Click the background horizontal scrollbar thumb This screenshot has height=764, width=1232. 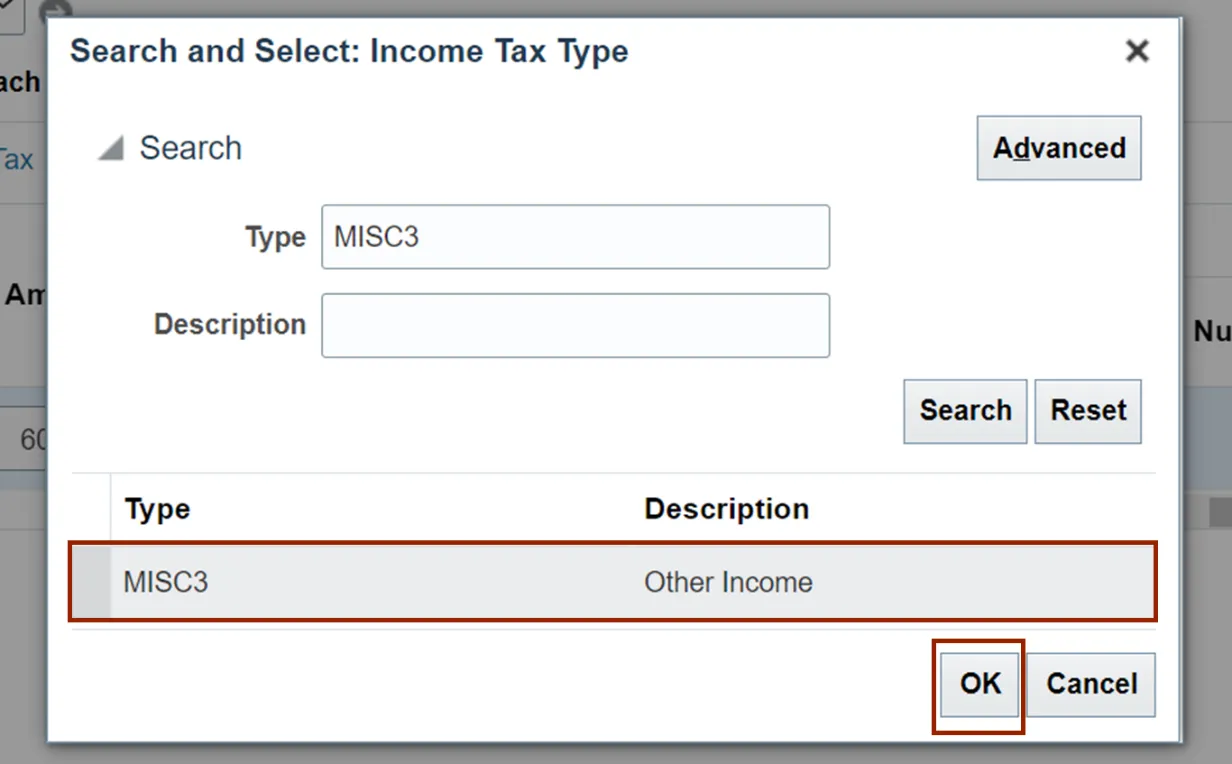click(x=1220, y=512)
